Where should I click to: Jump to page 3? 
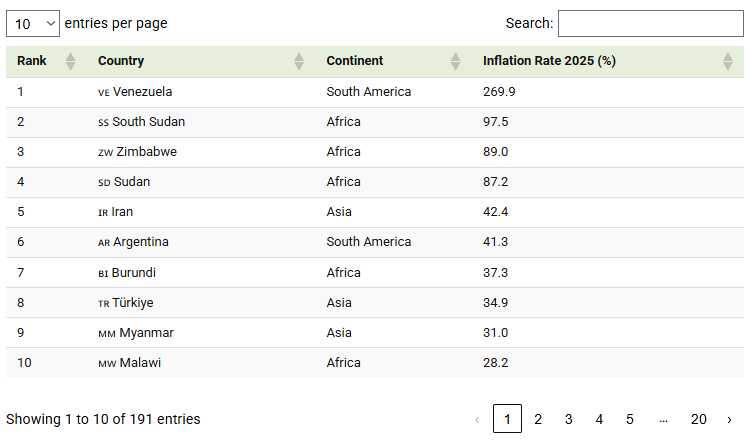(568, 419)
